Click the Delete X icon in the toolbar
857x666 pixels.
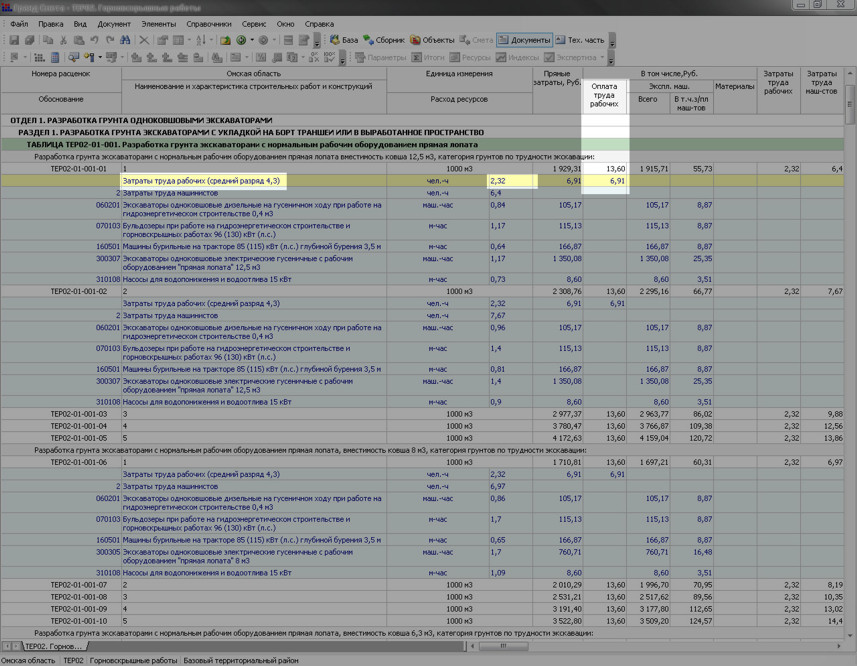coord(144,40)
